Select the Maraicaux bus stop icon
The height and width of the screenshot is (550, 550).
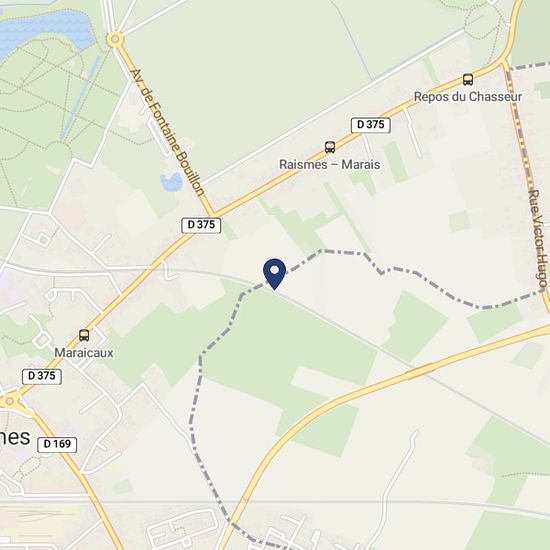point(84,335)
